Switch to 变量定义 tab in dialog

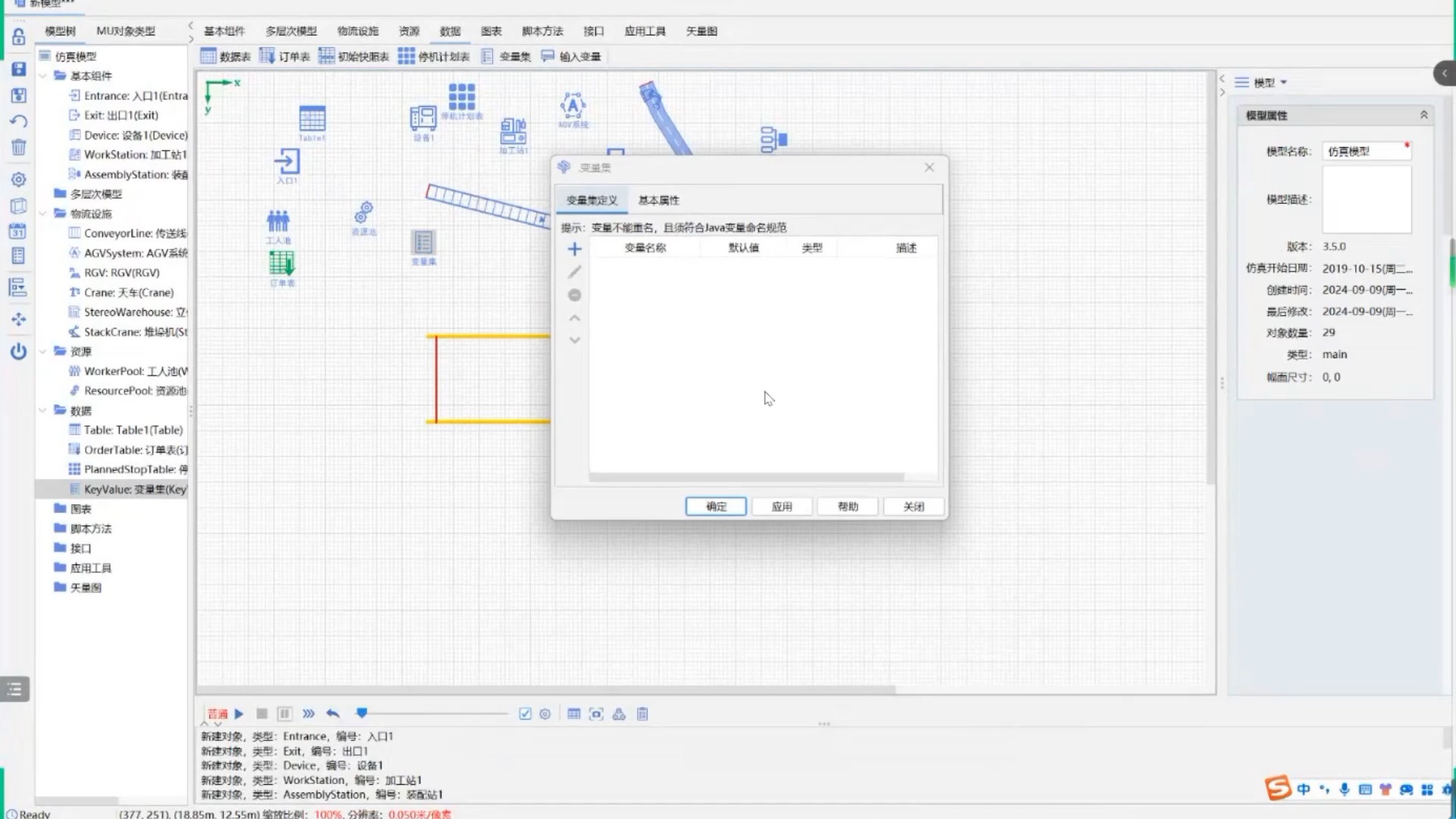(591, 200)
